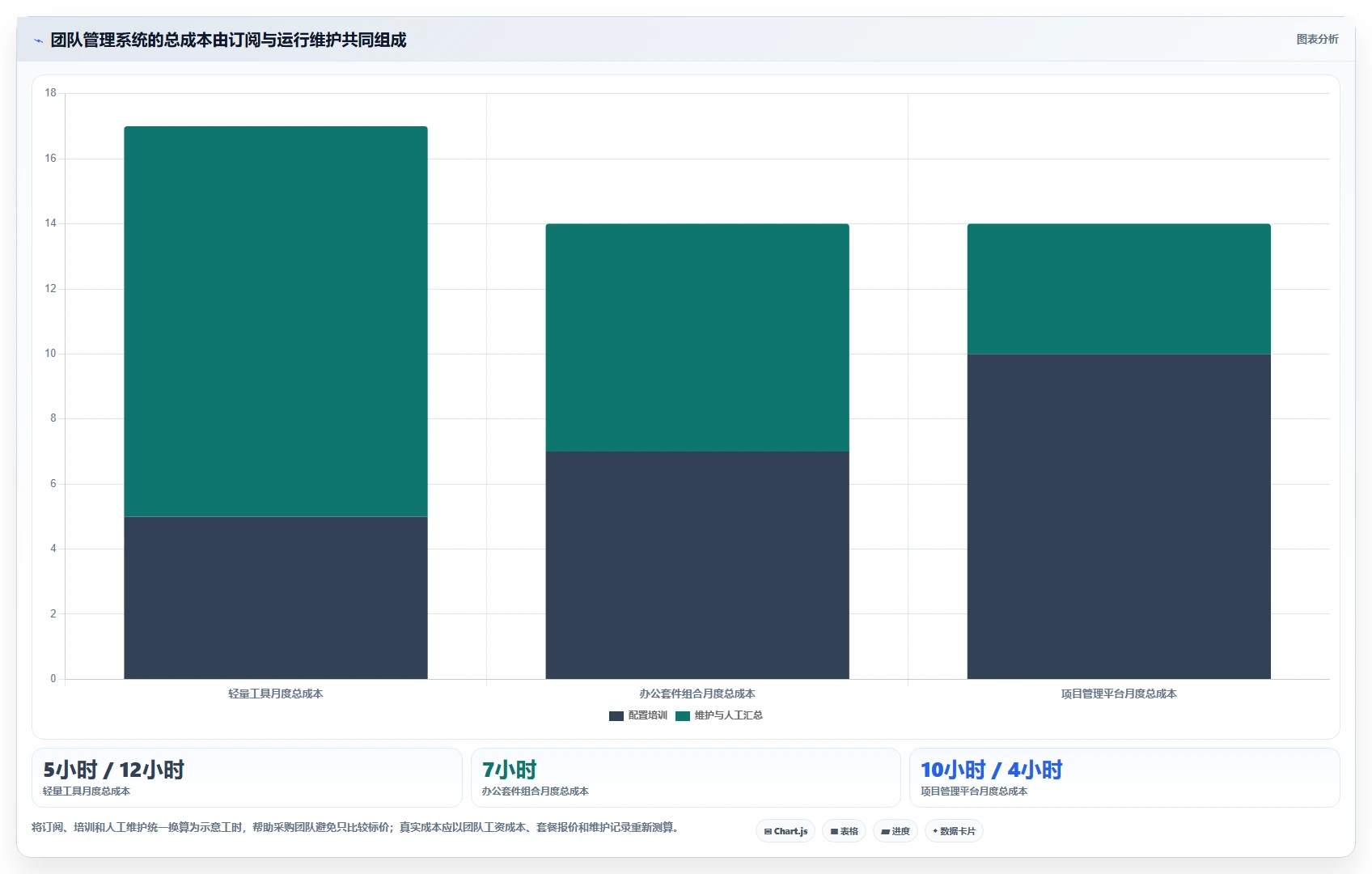The width and height of the screenshot is (1372, 874).
Task: Click the 7小时 data card value
Action: click(x=509, y=770)
